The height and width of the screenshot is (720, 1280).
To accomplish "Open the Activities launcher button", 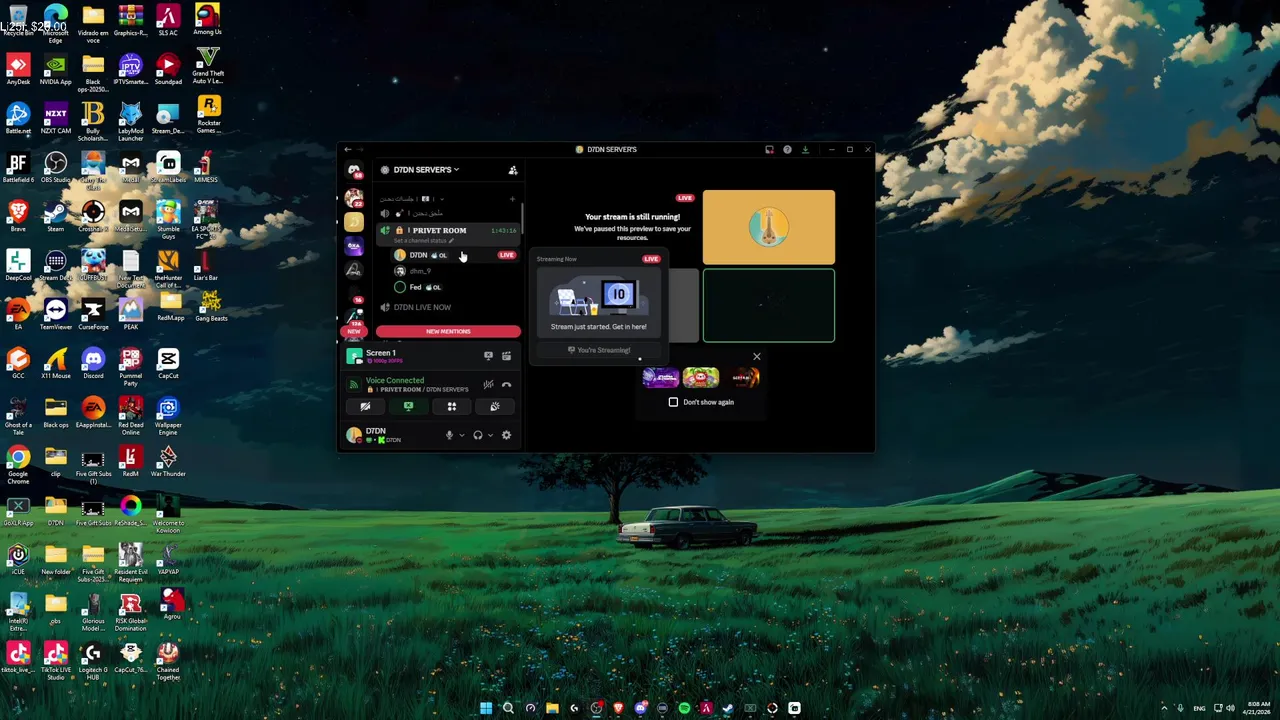I will [451, 407].
